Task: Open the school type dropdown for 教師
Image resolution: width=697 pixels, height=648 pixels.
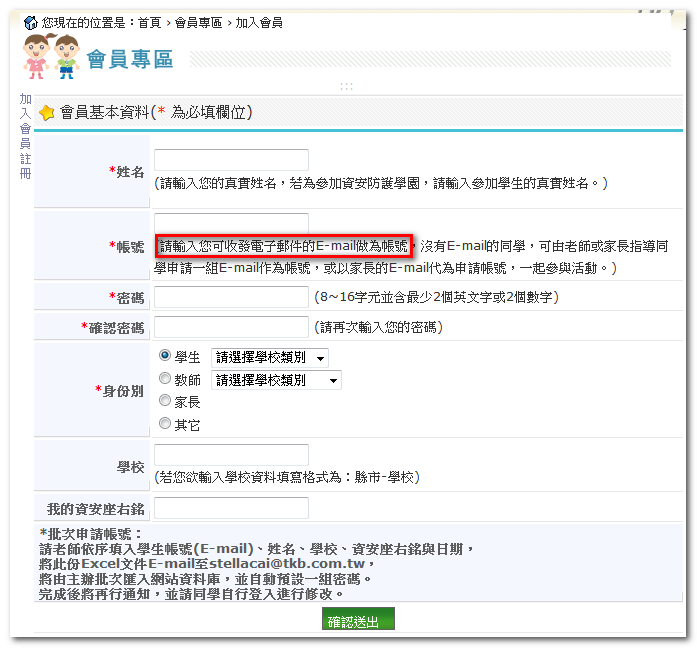Action: 276,380
